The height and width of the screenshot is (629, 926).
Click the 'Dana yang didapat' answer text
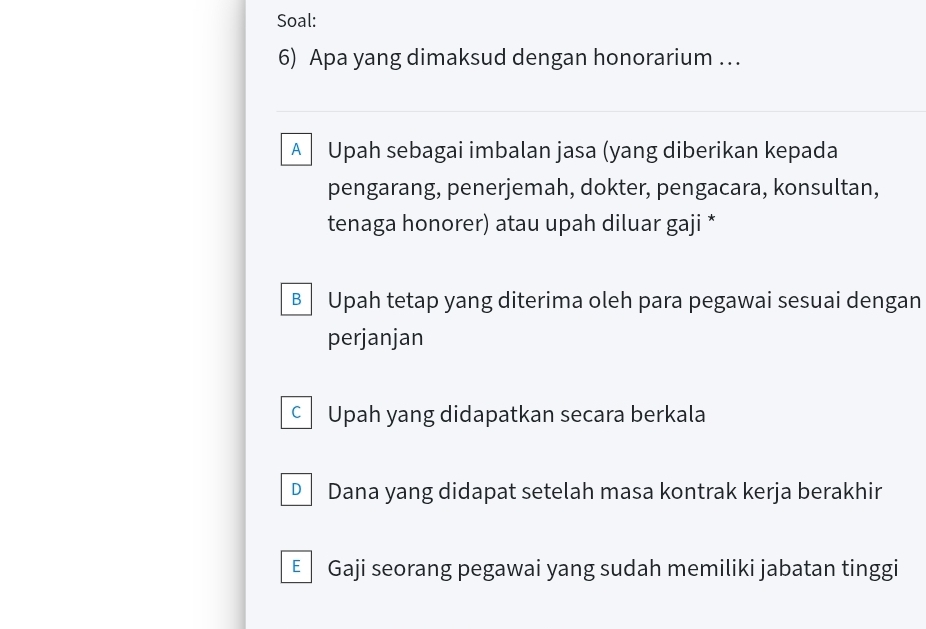tap(604, 490)
